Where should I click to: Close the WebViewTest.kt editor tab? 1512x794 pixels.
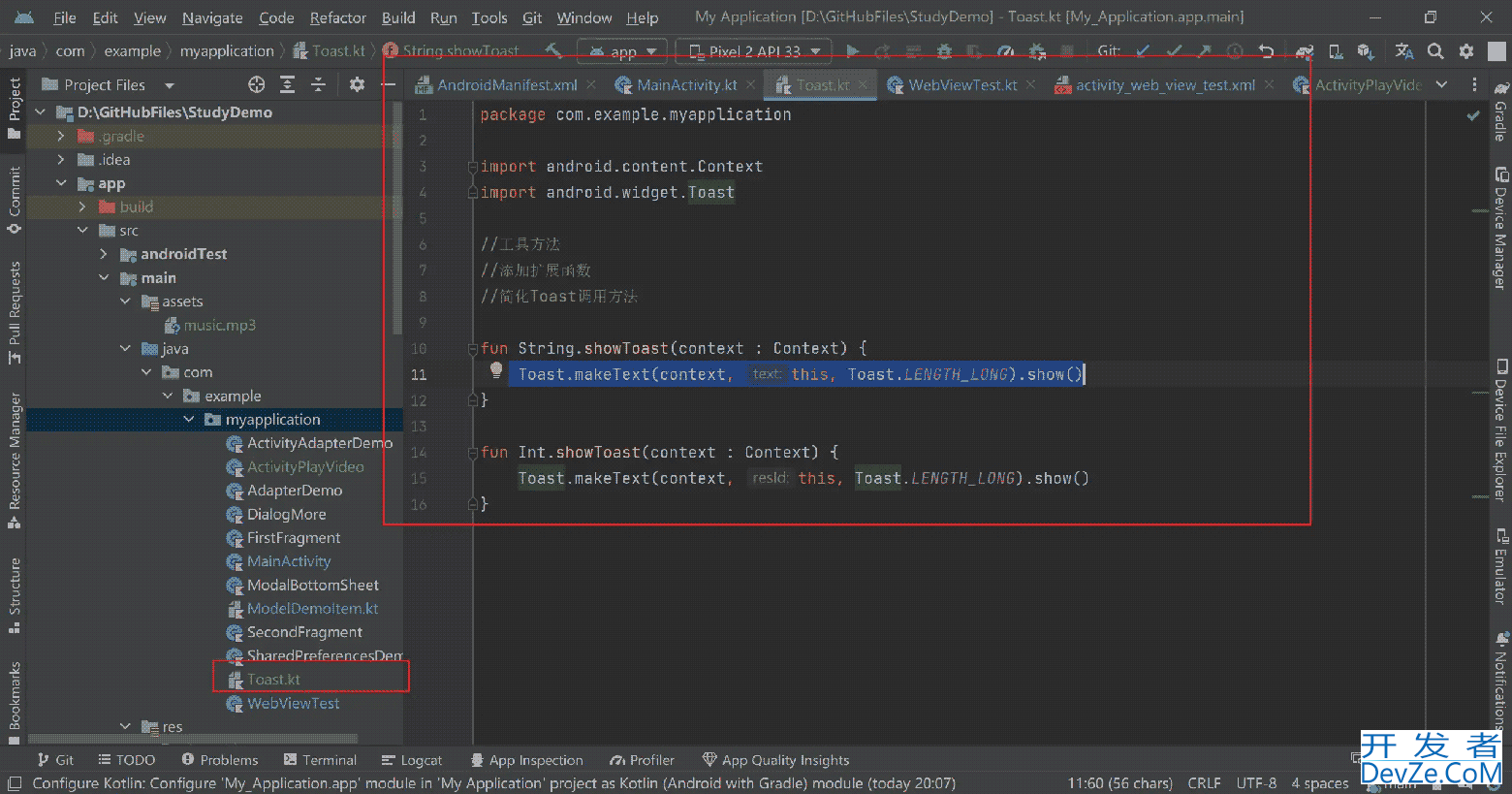[x=1031, y=85]
